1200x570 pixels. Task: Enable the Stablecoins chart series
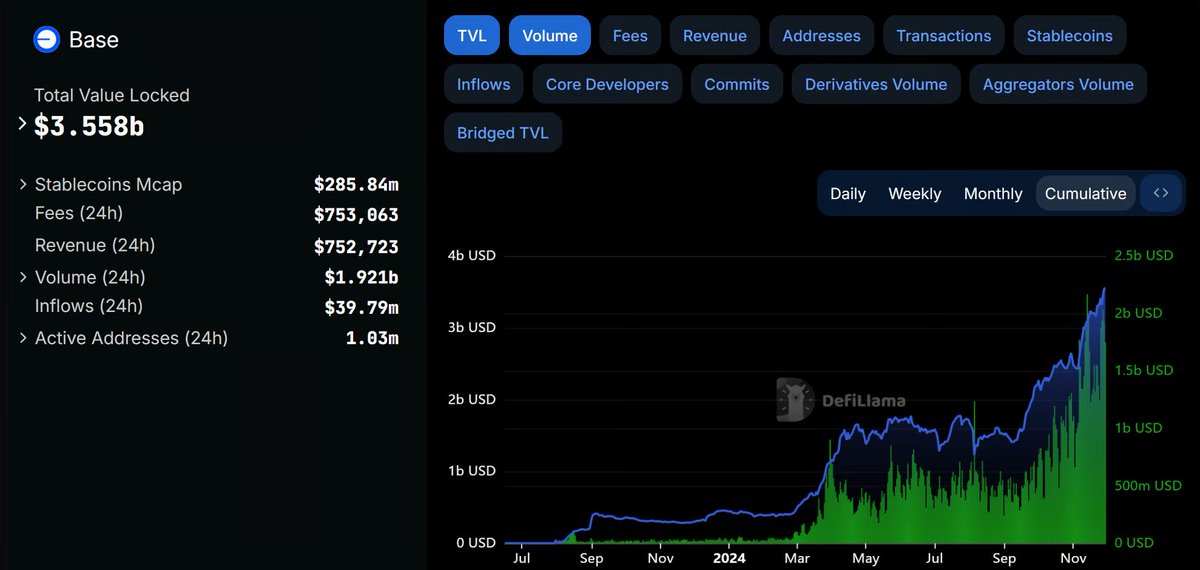click(x=1070, y=35)
